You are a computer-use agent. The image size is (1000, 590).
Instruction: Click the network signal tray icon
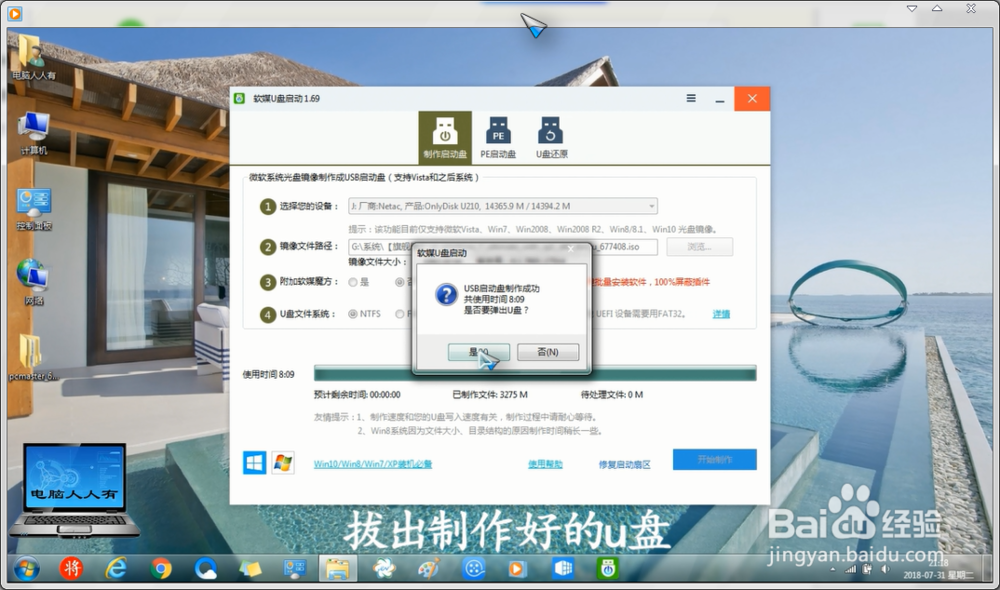pyautogui.click(x=849, y=569)
